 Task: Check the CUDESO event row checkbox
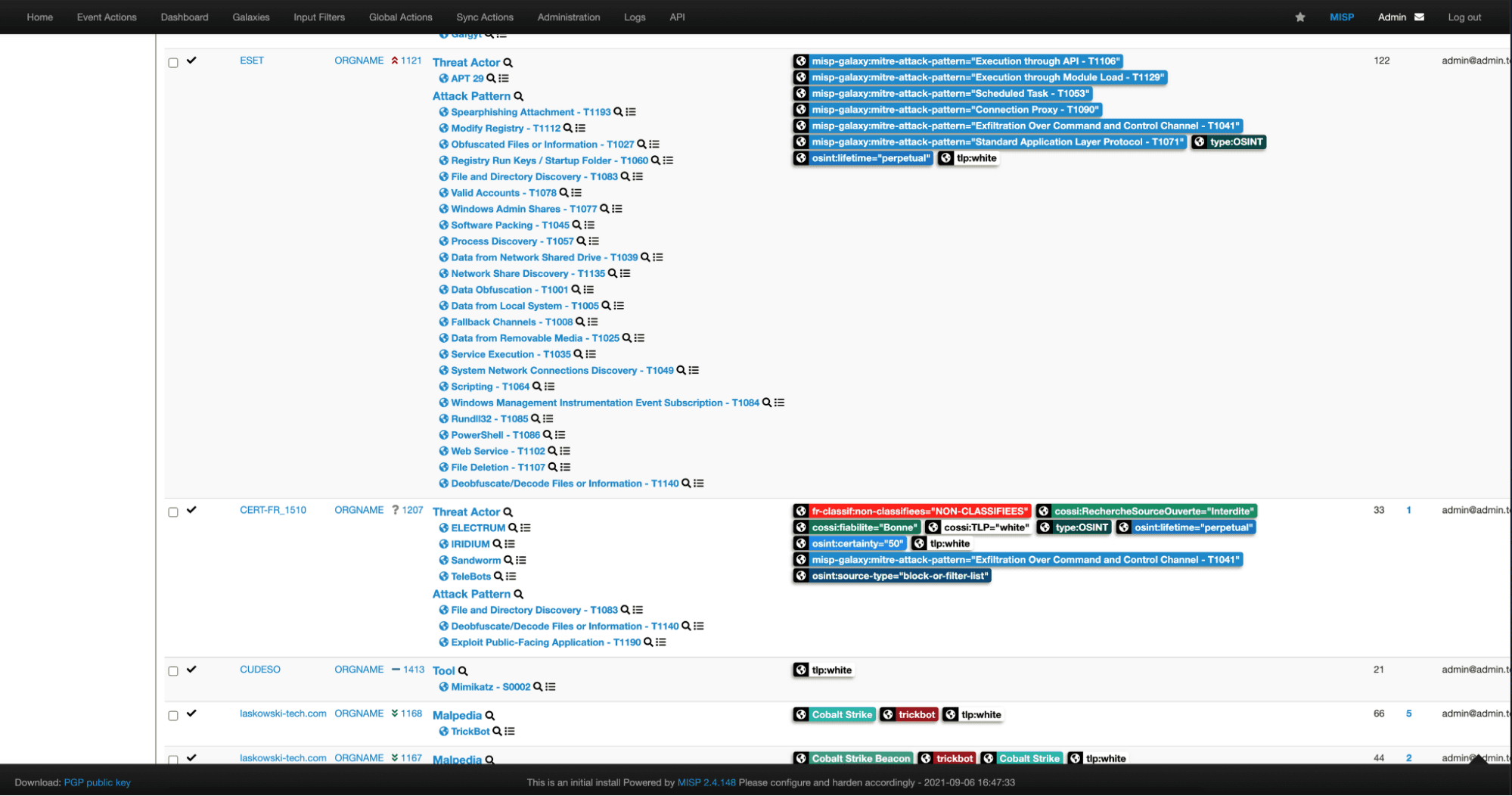pyautogui.click(x=173, y=671)
